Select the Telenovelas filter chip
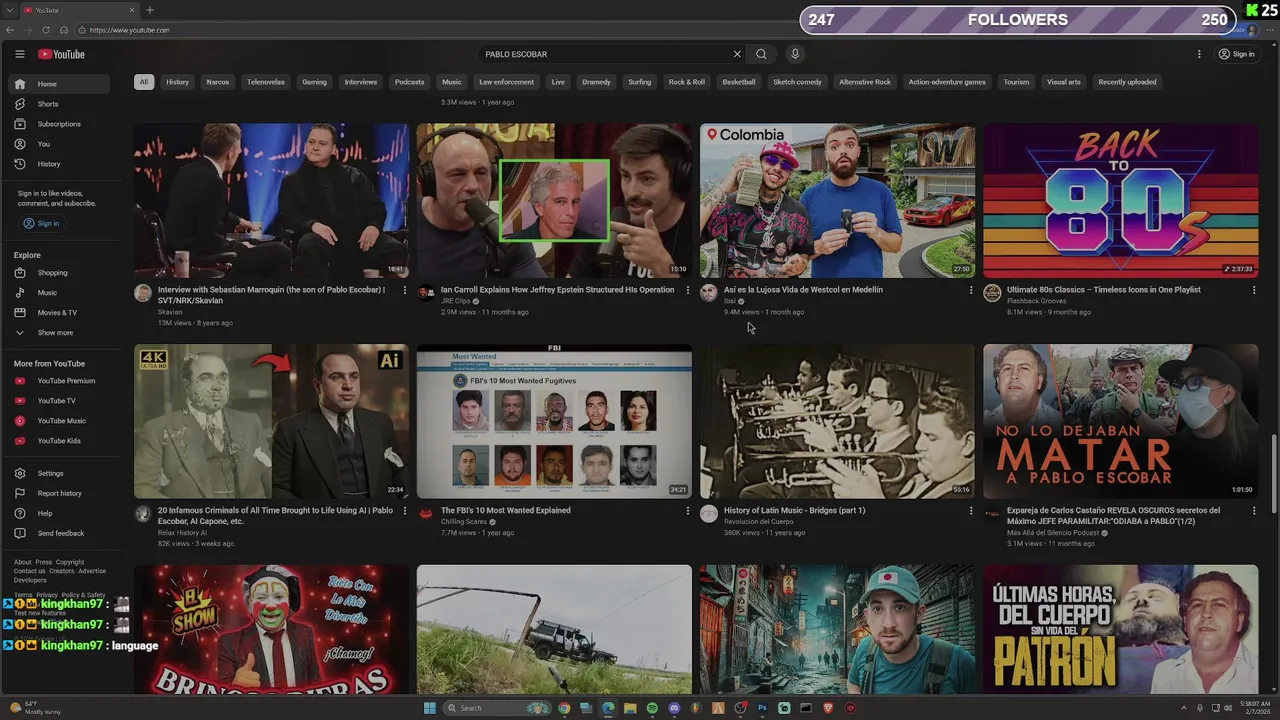The image size is (1280, 720). click(266, 82)
